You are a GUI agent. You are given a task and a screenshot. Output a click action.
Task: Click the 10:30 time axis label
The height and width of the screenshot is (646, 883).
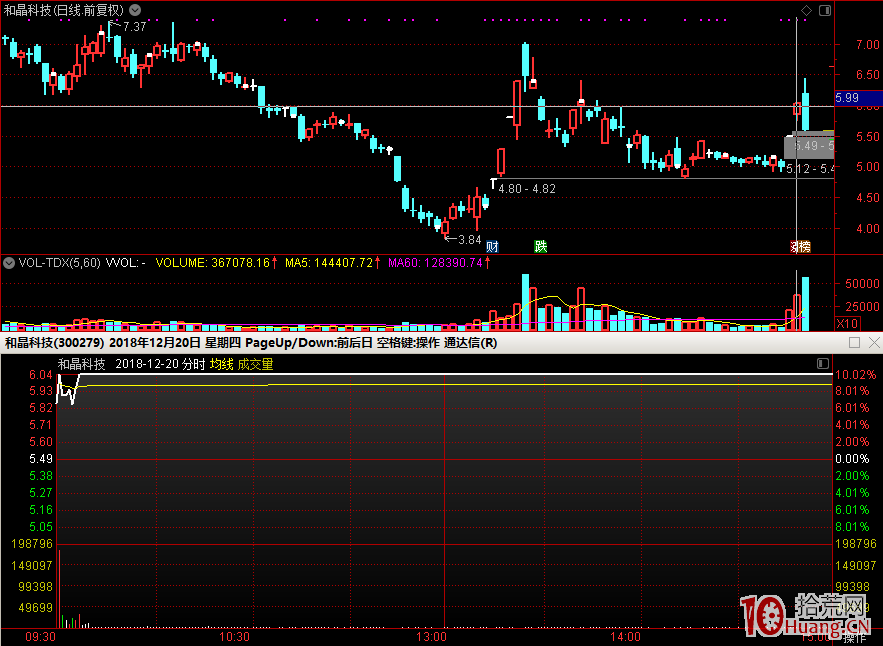pos(234,637)
